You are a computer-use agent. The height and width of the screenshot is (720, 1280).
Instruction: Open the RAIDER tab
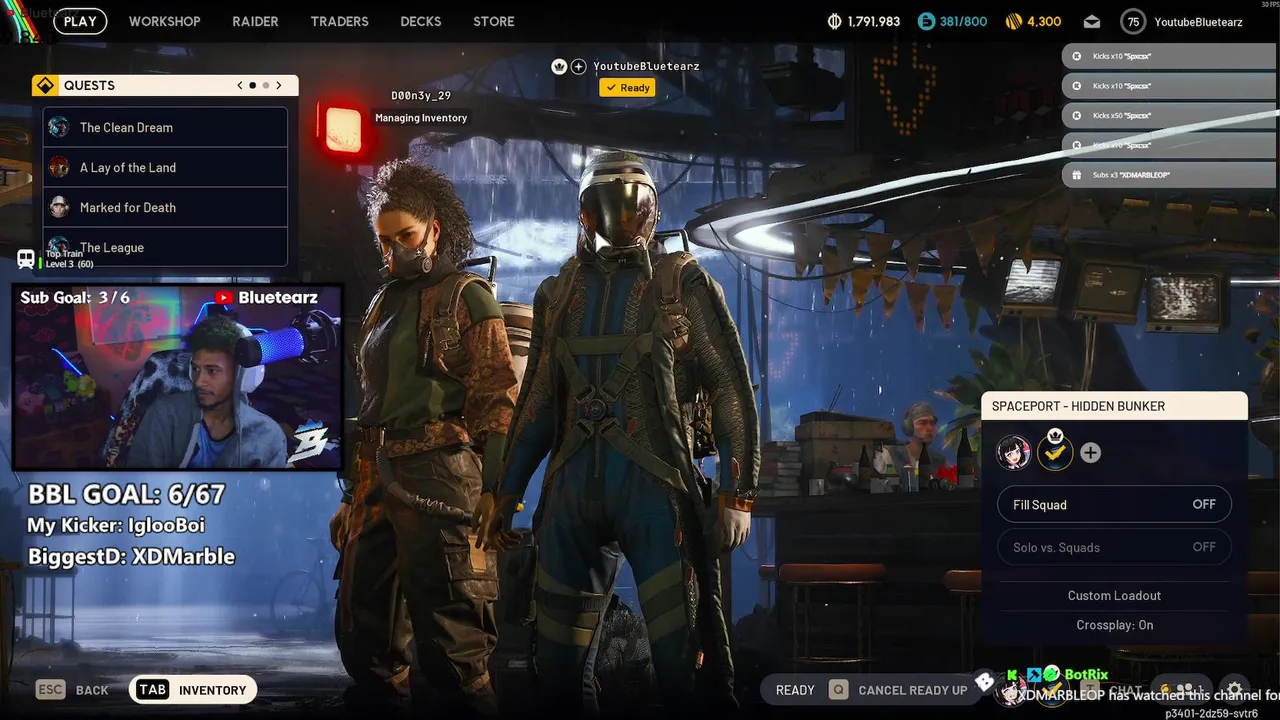(x=255, y=21)
